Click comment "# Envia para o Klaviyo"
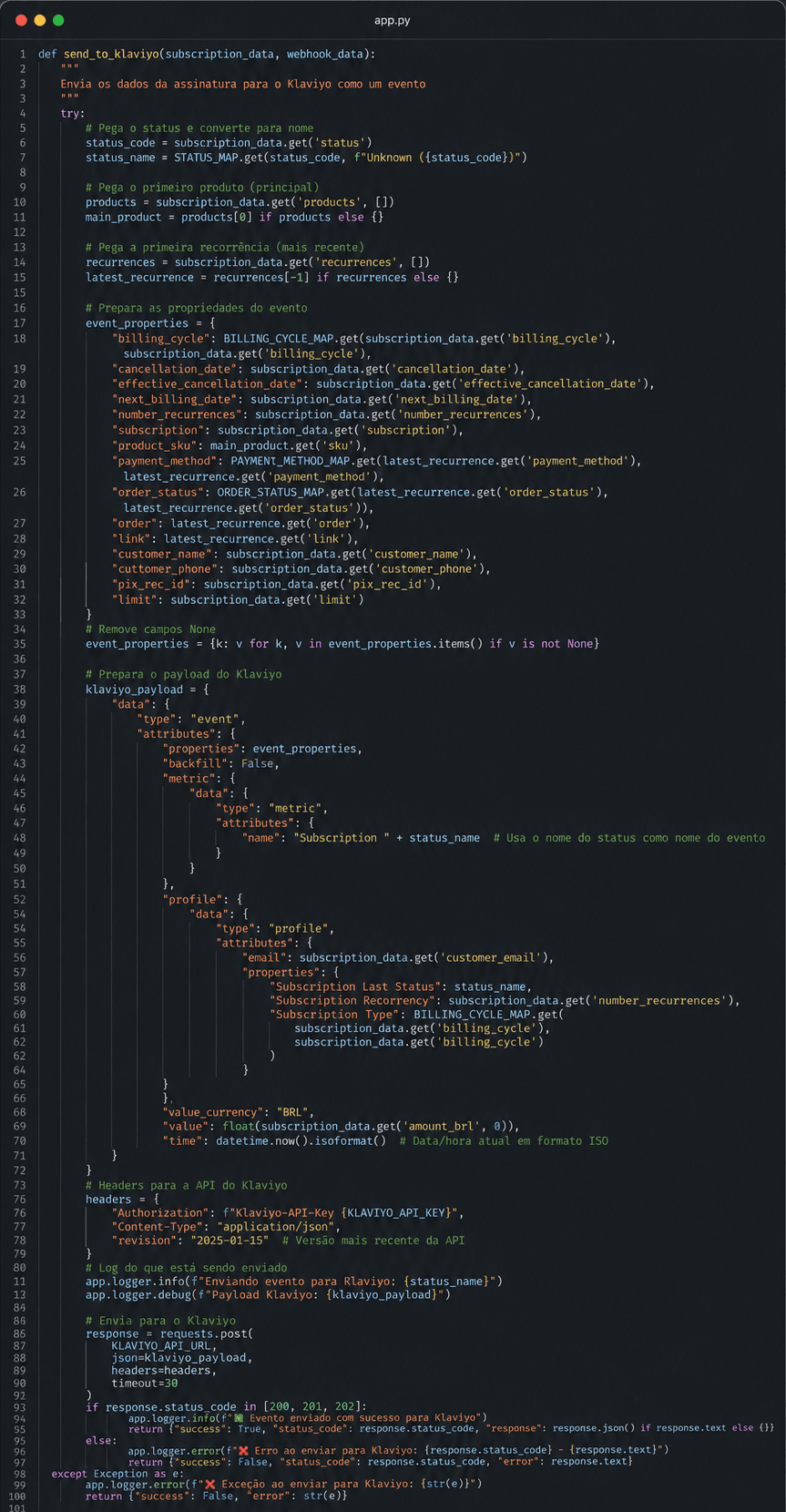Image resolution: width=786 pixels, height=1512 pixels. pos(160,1321)
